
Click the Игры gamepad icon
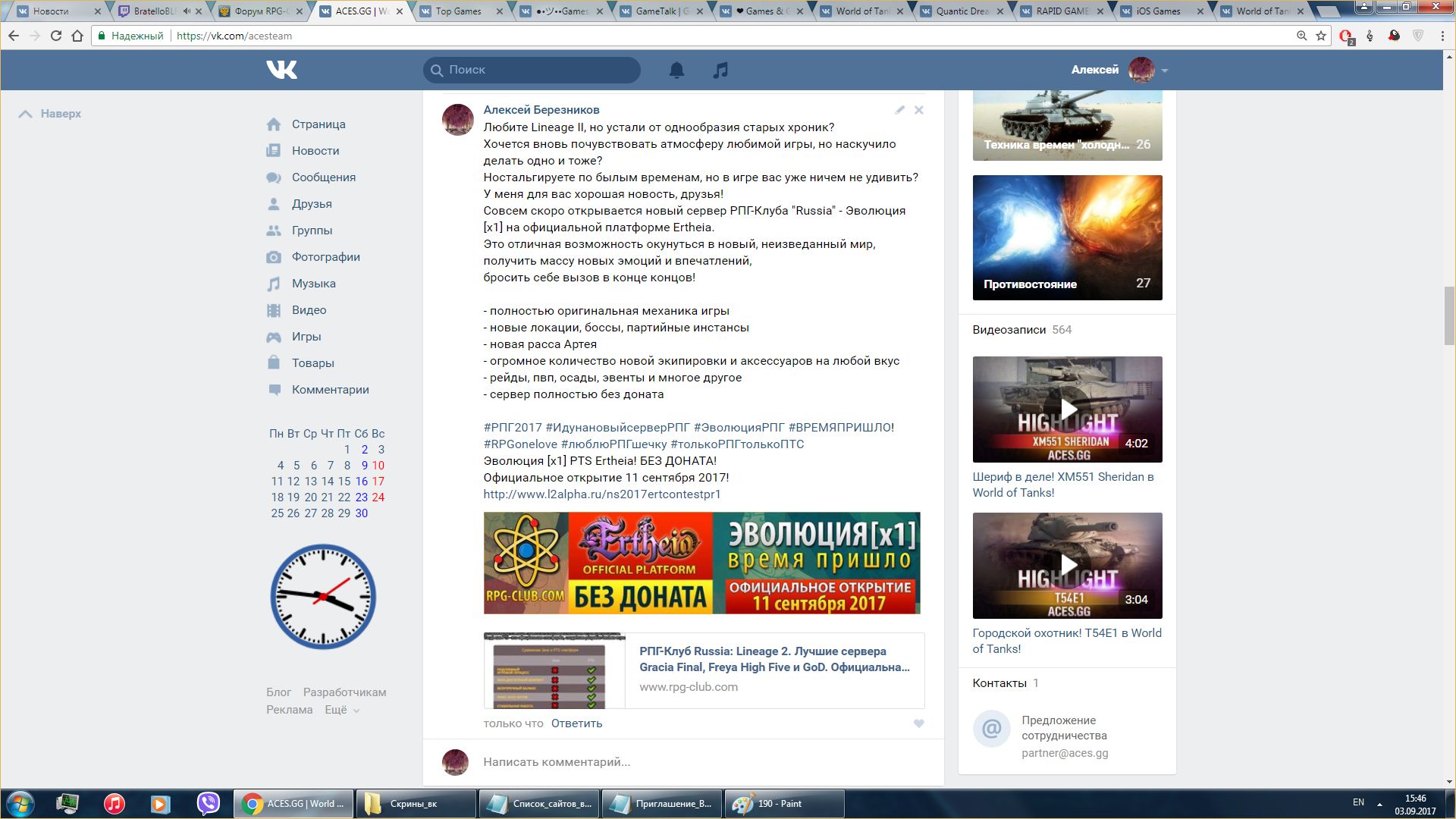click(x=274, y=337)
